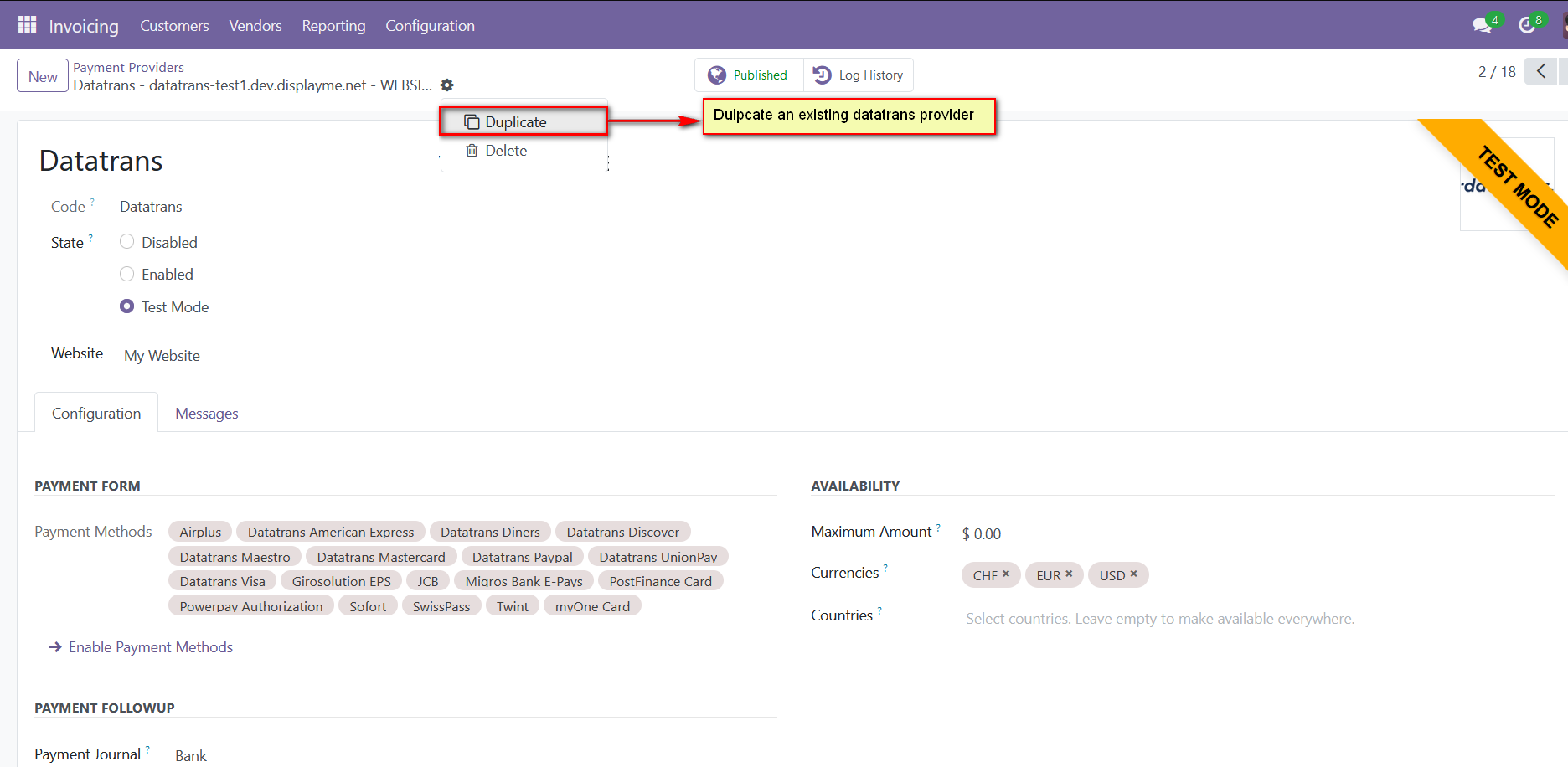This screenshot has height=767, width=1568.
Task: Switch to the Messages tab
Action: coord(206,413)
